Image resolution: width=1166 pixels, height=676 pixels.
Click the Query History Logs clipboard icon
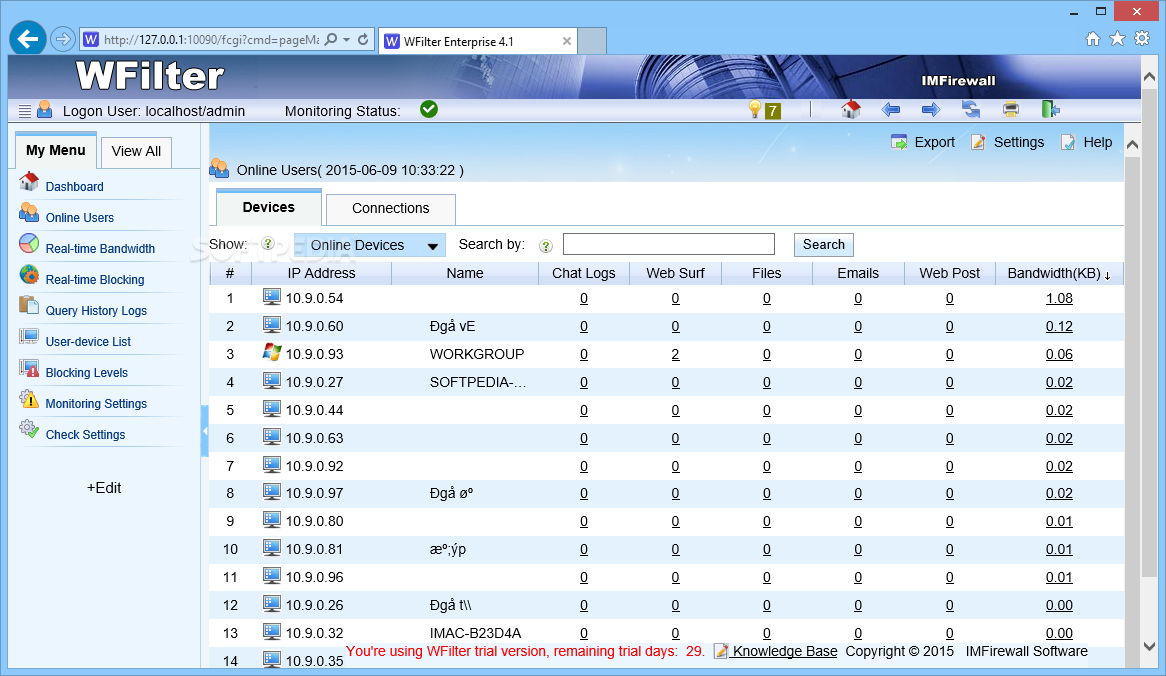coord(29,306)
